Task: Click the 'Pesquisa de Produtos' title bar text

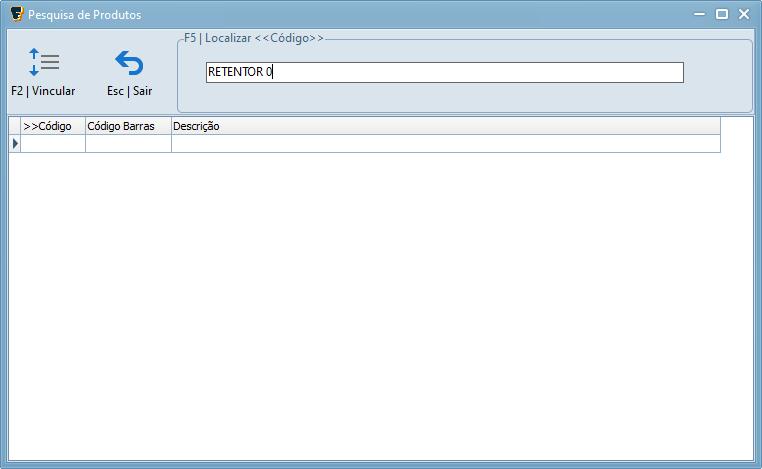Action: (x=85, y=15)
